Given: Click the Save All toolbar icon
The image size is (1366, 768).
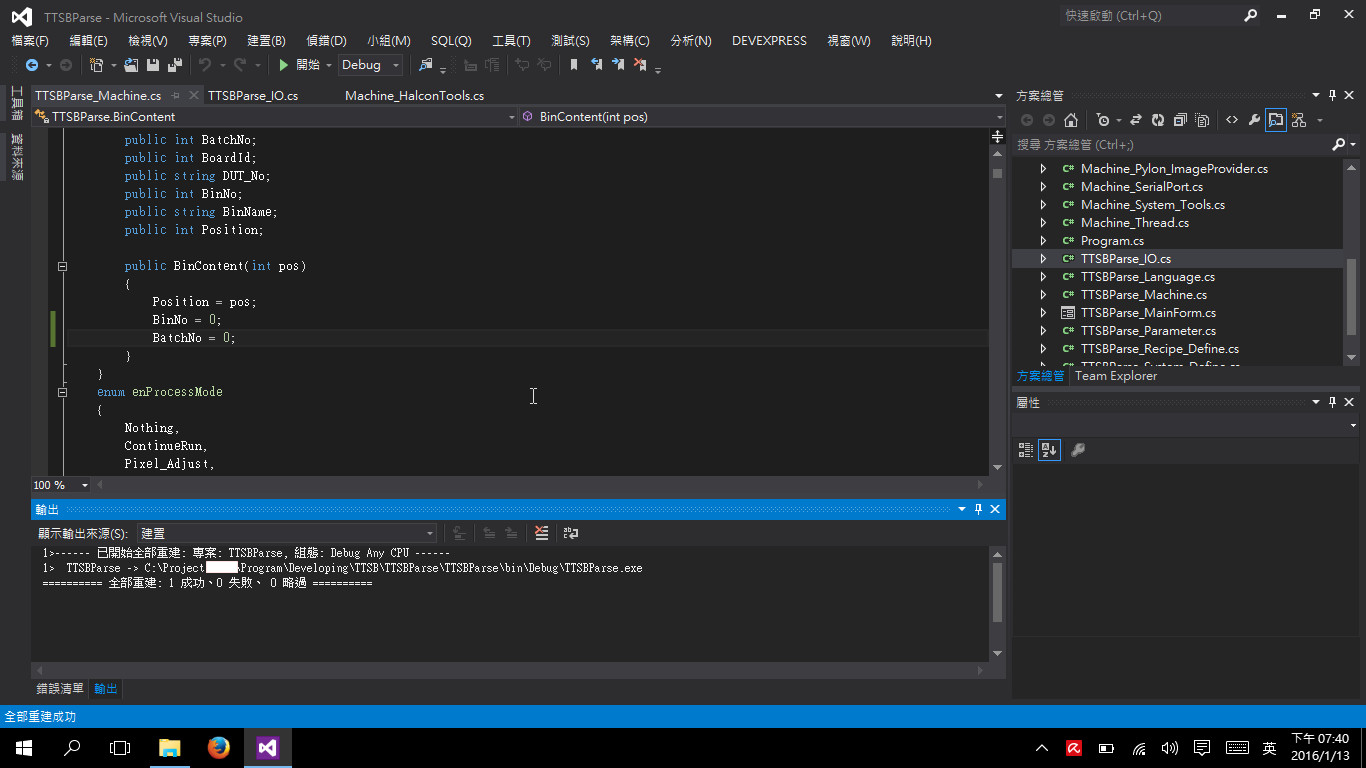Looking at the screenshot, I should coord(175,65).
